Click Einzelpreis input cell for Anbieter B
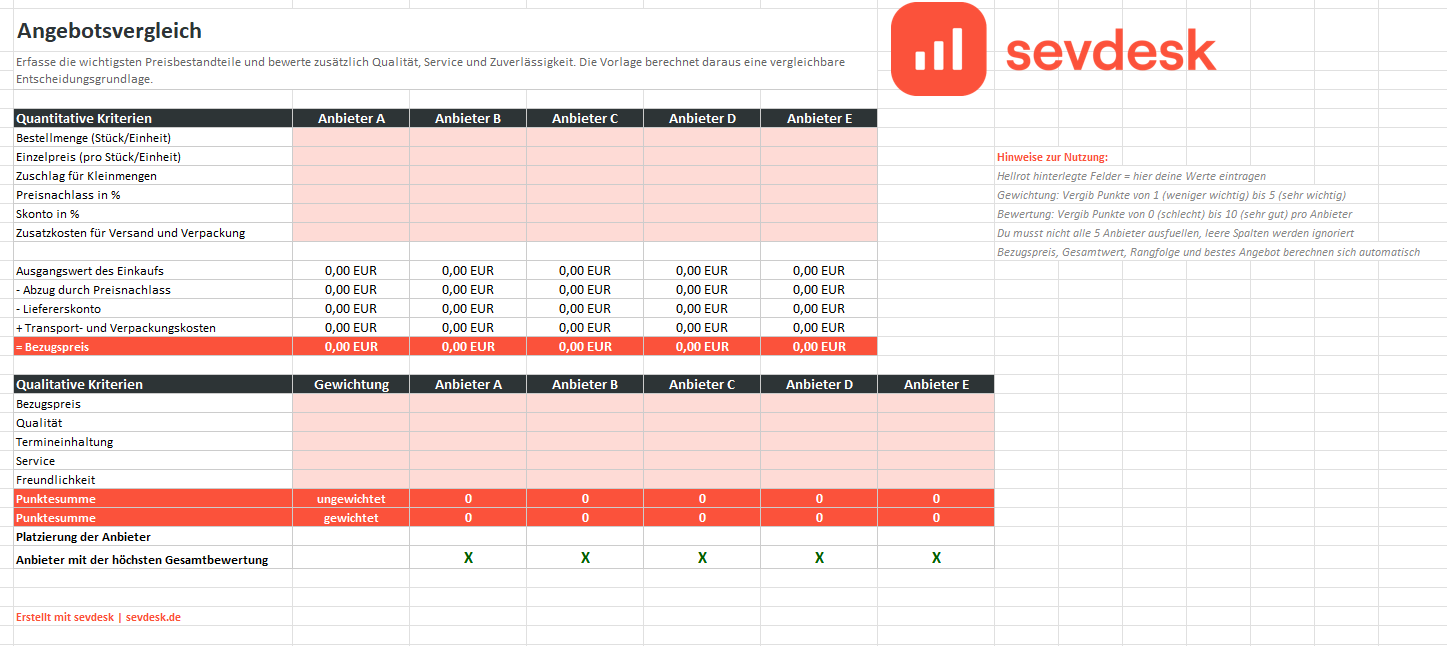The width and height of the screenshot is (1447, 646). tap(468, 156)
